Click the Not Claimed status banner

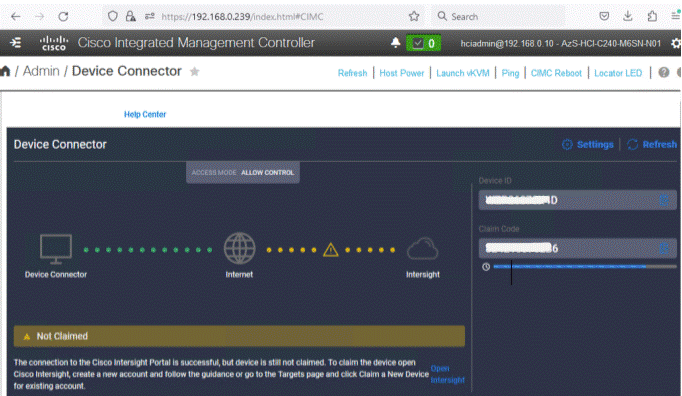click(x=239, y=336)
